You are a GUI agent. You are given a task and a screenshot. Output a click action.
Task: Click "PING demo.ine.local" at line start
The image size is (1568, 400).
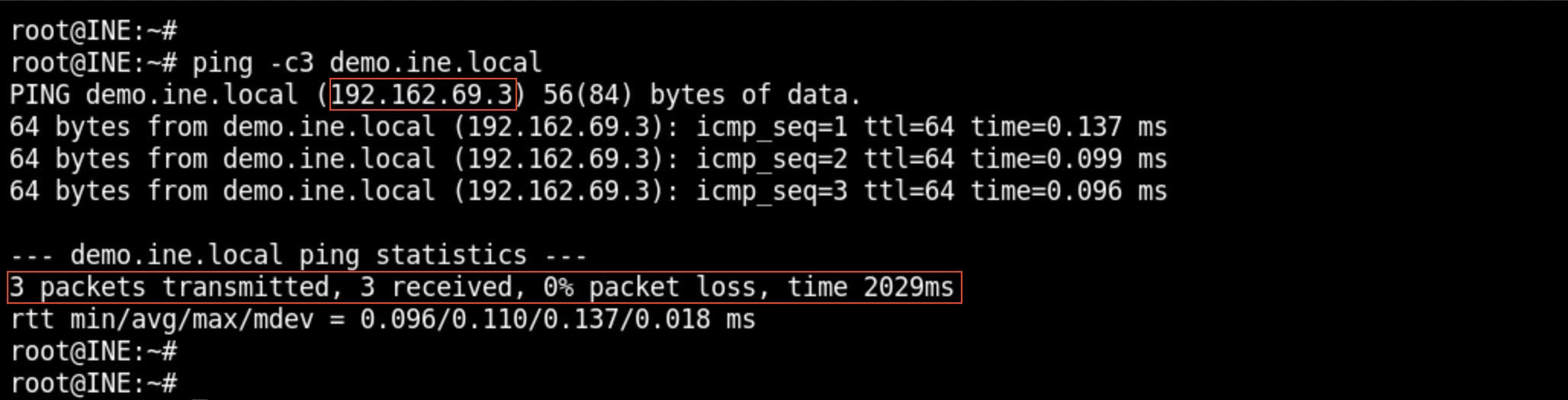click(153, 95)
